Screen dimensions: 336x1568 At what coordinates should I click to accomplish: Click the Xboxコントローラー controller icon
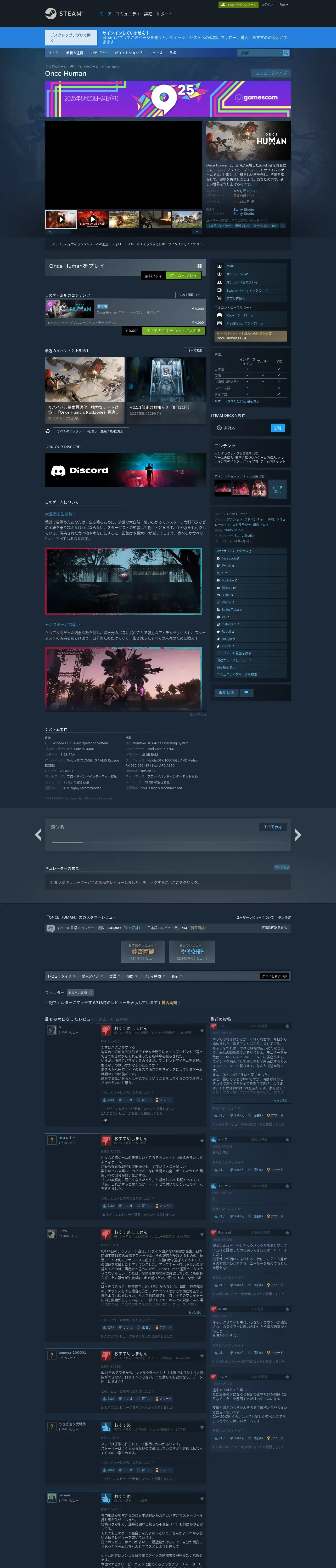pyautogui.click(x=220, y=315)
